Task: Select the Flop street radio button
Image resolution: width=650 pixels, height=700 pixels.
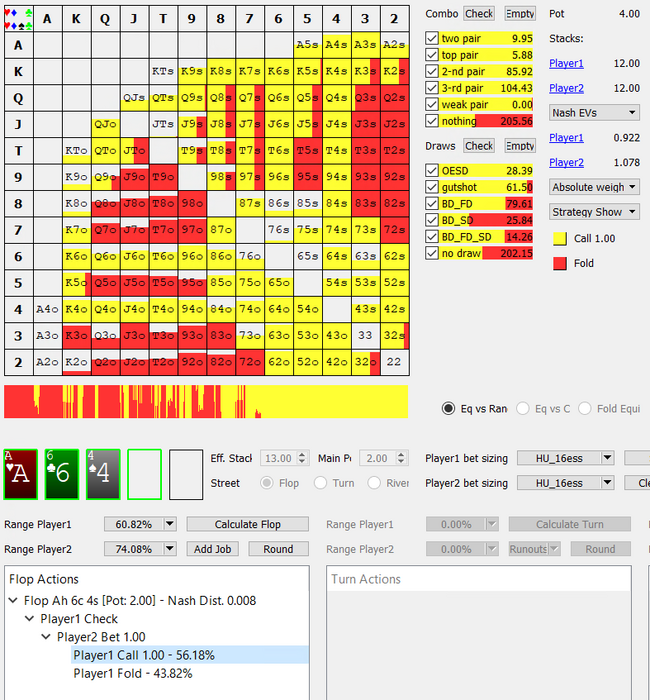Action: point(267,483)
